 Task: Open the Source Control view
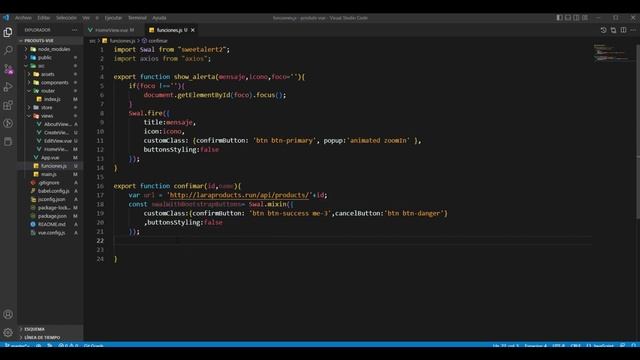(x=8, y=69)
